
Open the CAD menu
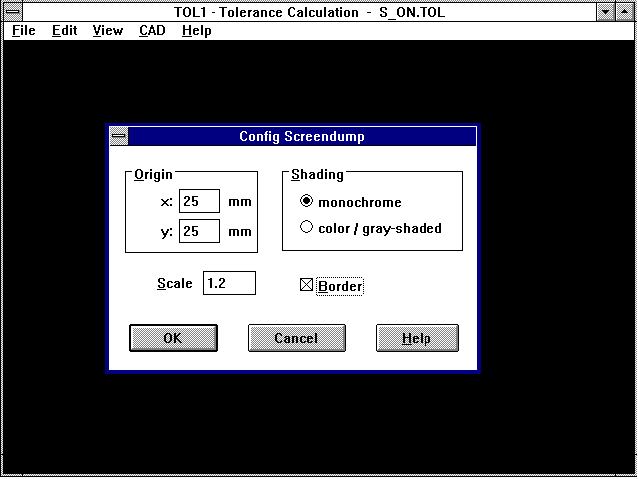click(x=152, y=30)
